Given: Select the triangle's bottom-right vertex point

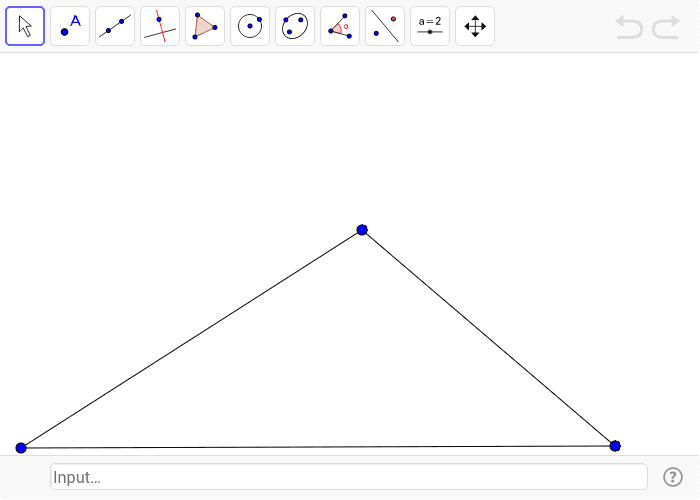Looking at the screenshot, I should 615,446.
